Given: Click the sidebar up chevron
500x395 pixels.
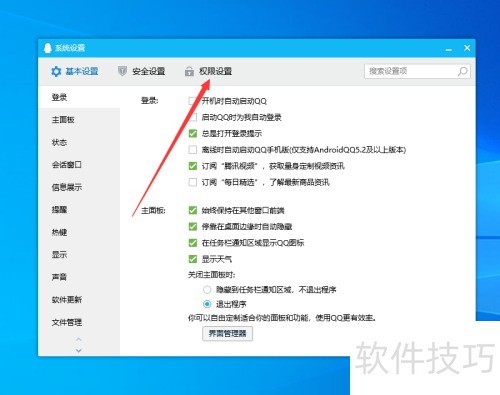Looking at the screenshot, I should coord(79,339).
